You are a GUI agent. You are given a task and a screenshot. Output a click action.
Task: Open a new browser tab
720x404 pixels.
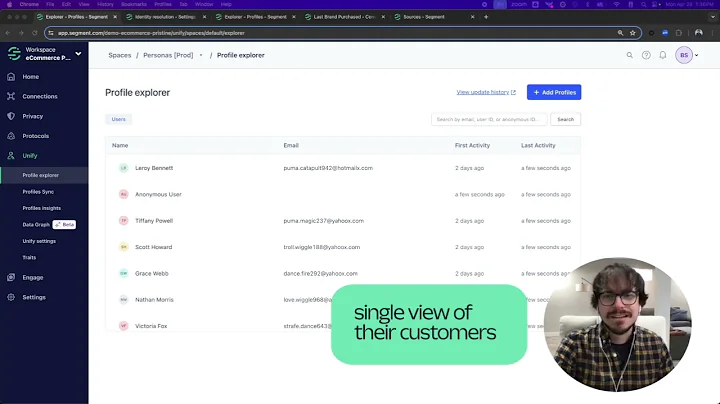[486, 17]
